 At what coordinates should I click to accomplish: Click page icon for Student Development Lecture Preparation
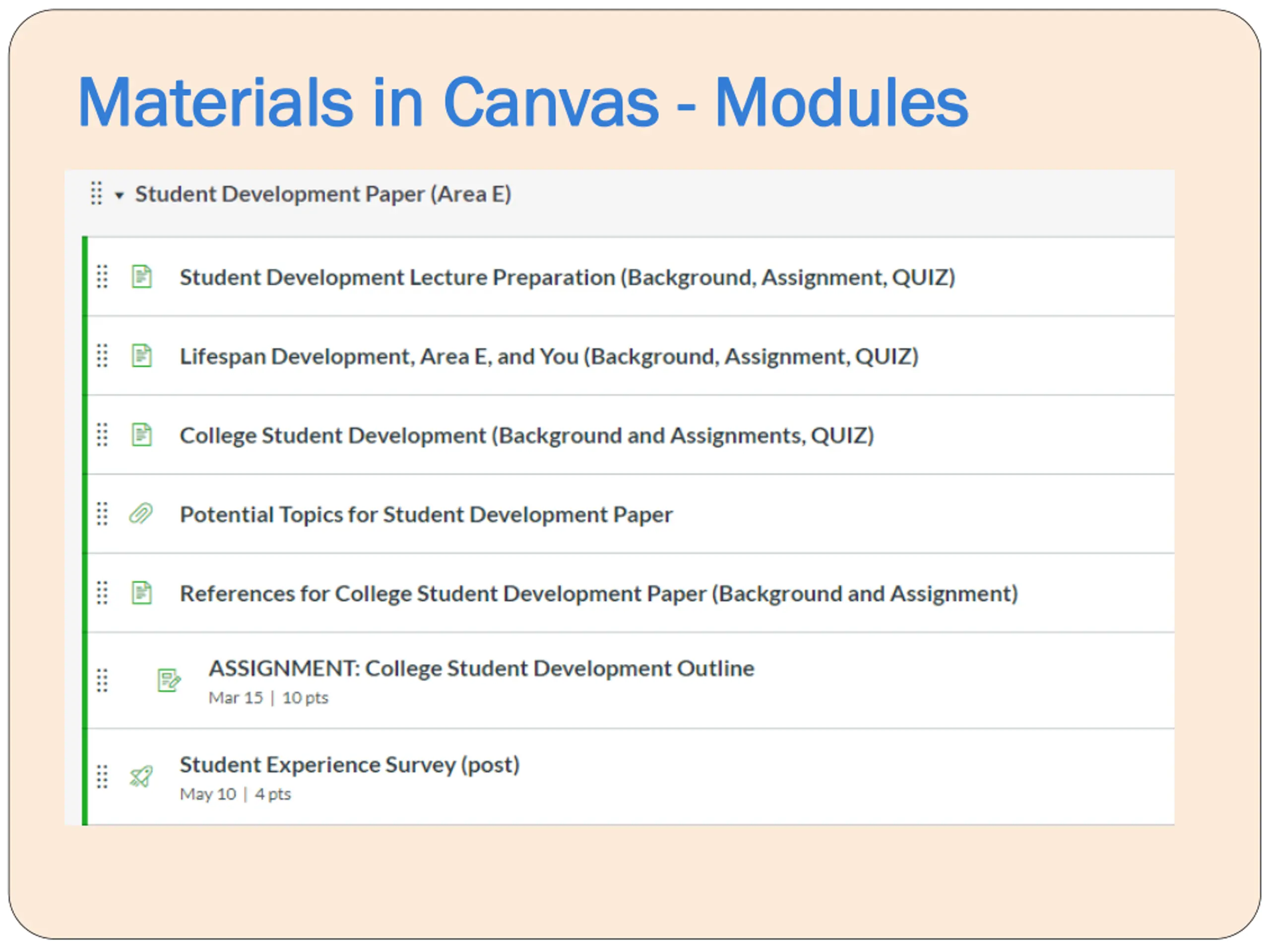tap(142, 277)
